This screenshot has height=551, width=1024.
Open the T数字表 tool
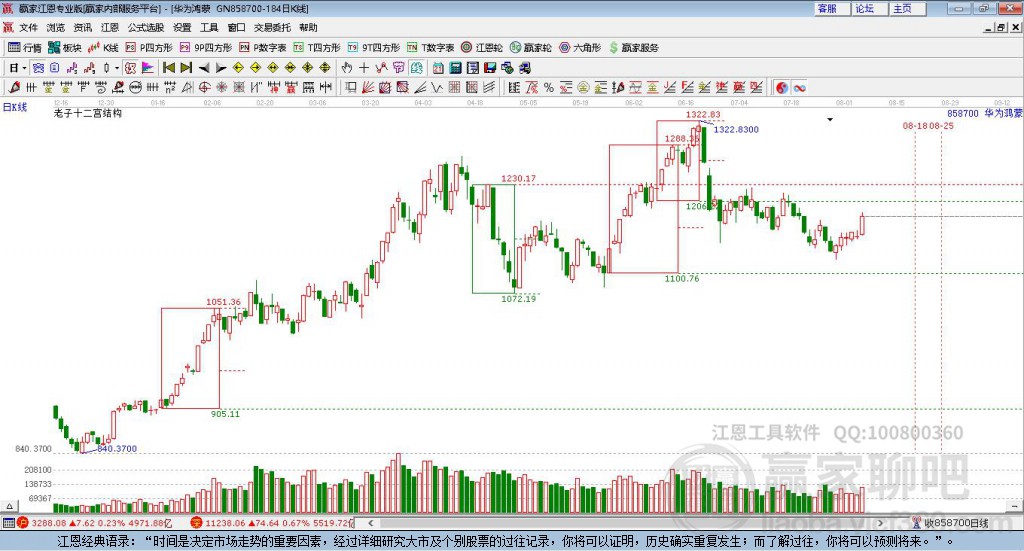430,48
